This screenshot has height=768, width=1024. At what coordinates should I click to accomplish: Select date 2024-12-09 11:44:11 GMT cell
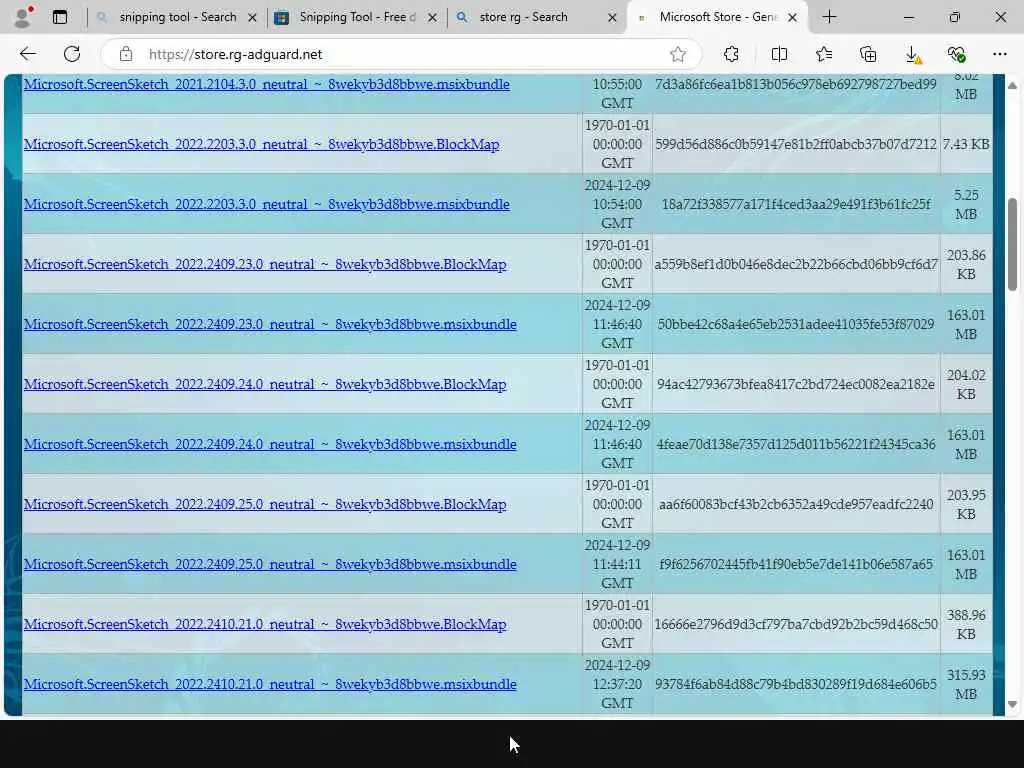pos(617,564)
